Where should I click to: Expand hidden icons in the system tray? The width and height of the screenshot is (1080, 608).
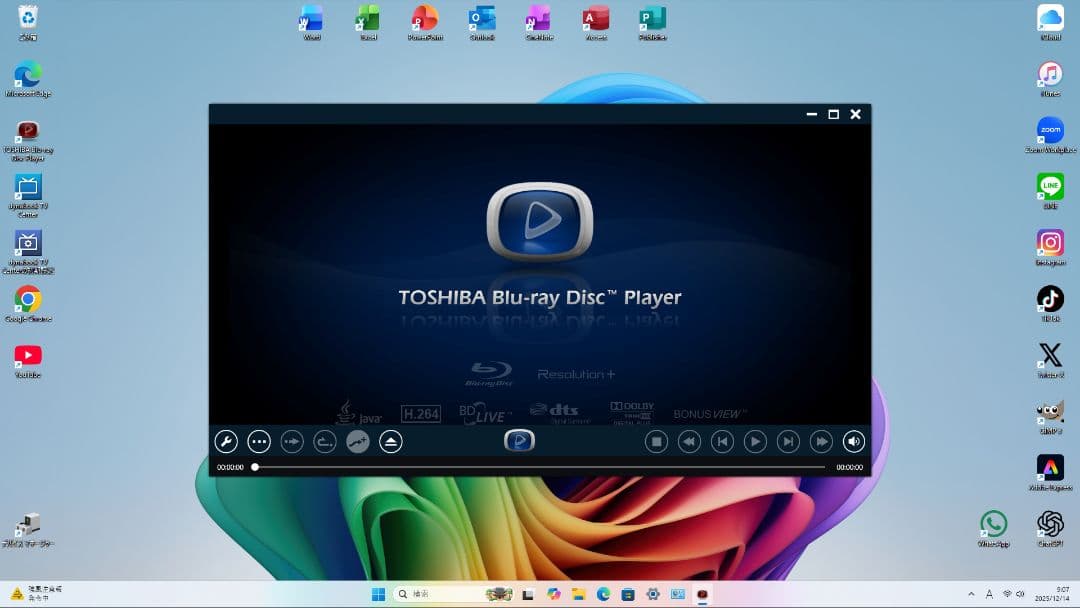971,593
